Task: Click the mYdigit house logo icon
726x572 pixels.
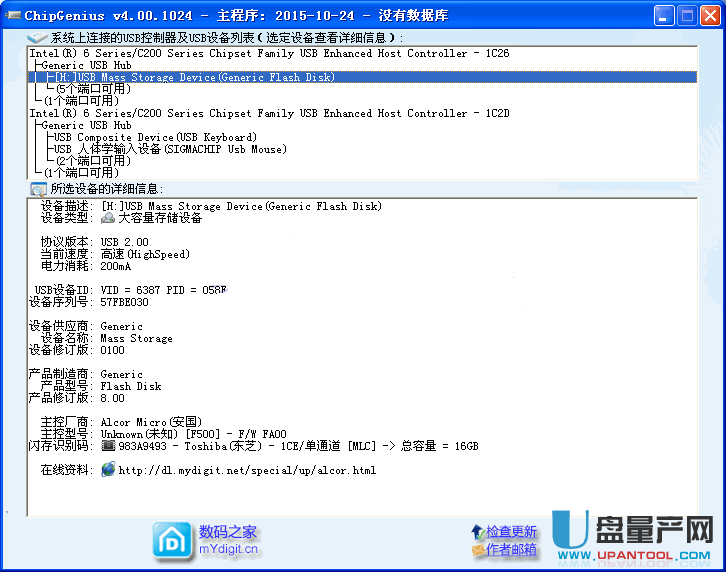Action: point(171,540)
